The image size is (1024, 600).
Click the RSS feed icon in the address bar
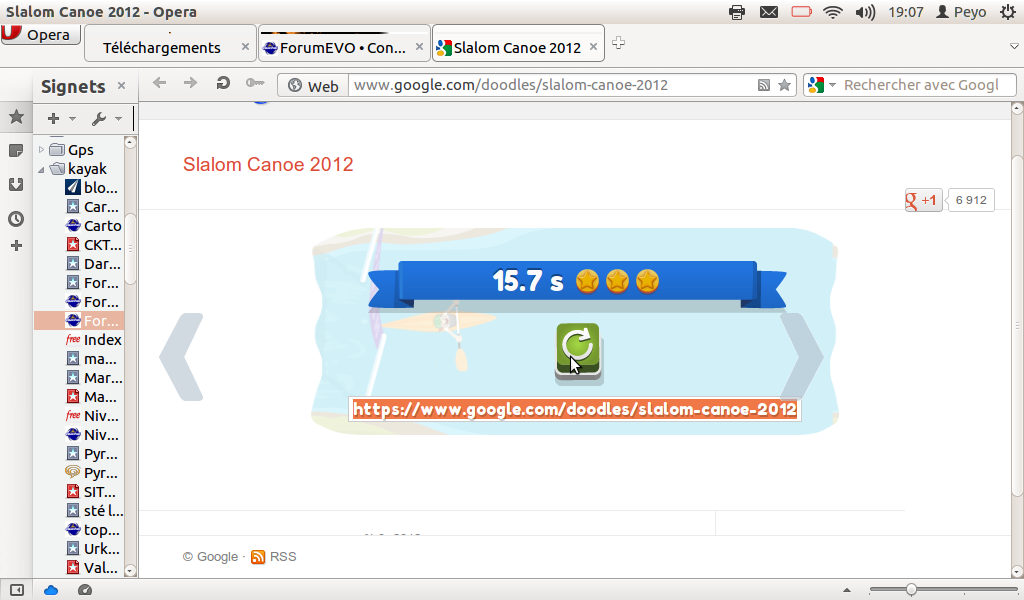[763, 85]
